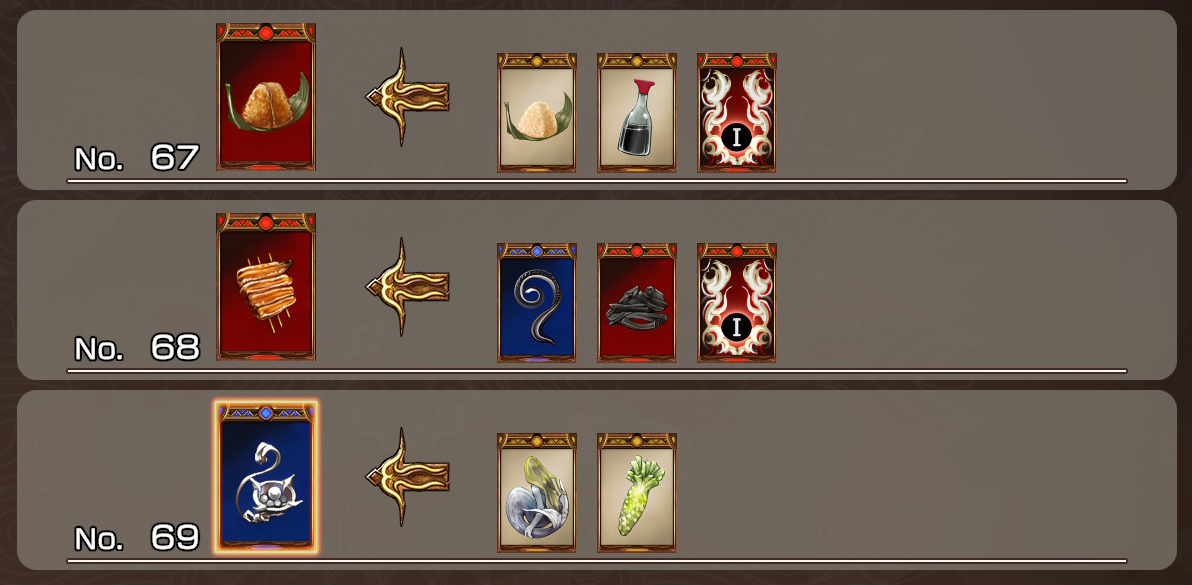Select the flame card in recipe 68
The image size is (1192, 585).
point(737,302)
